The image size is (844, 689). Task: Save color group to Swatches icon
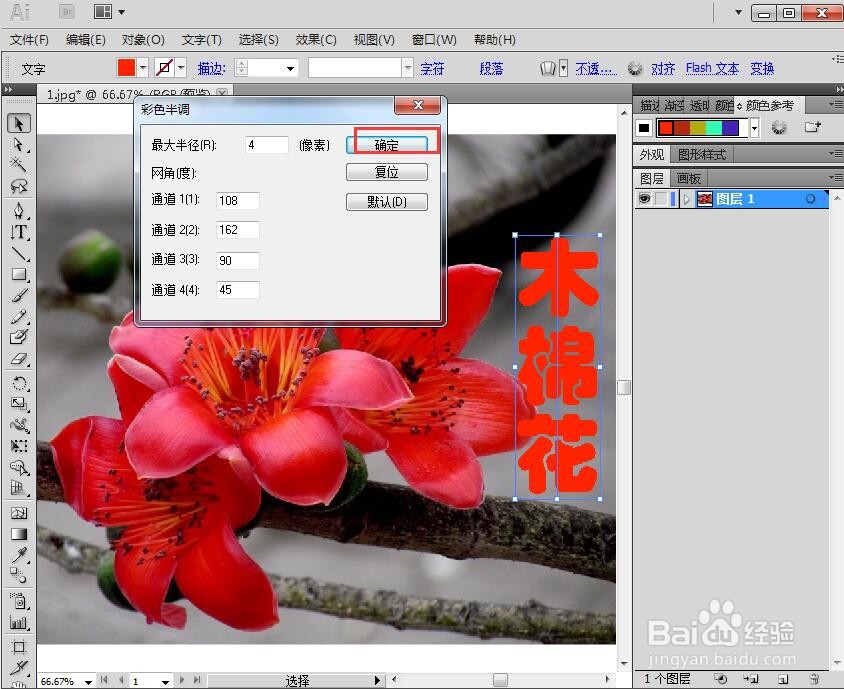point(812,128)
